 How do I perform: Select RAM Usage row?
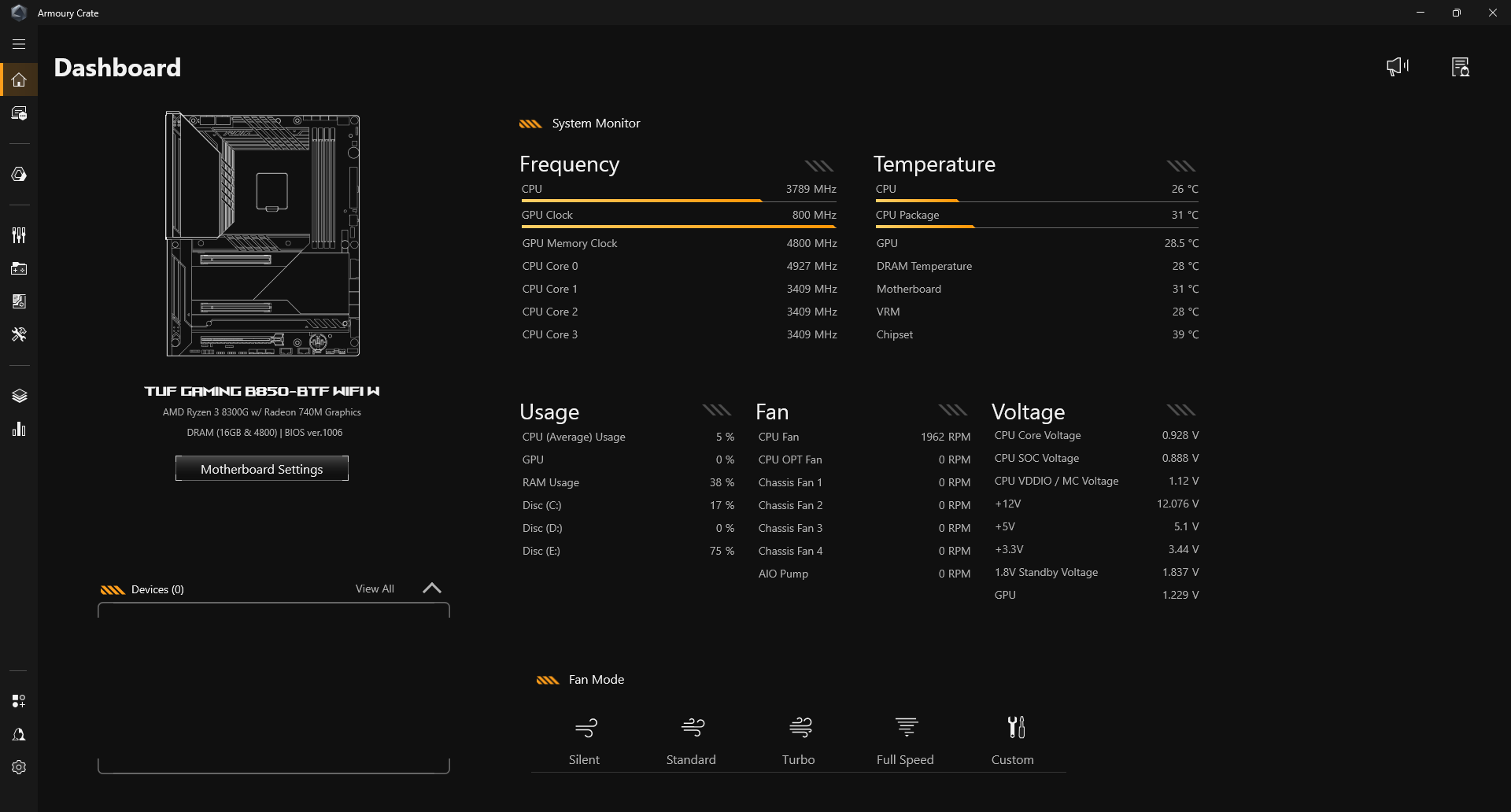(x=628, y=482)
